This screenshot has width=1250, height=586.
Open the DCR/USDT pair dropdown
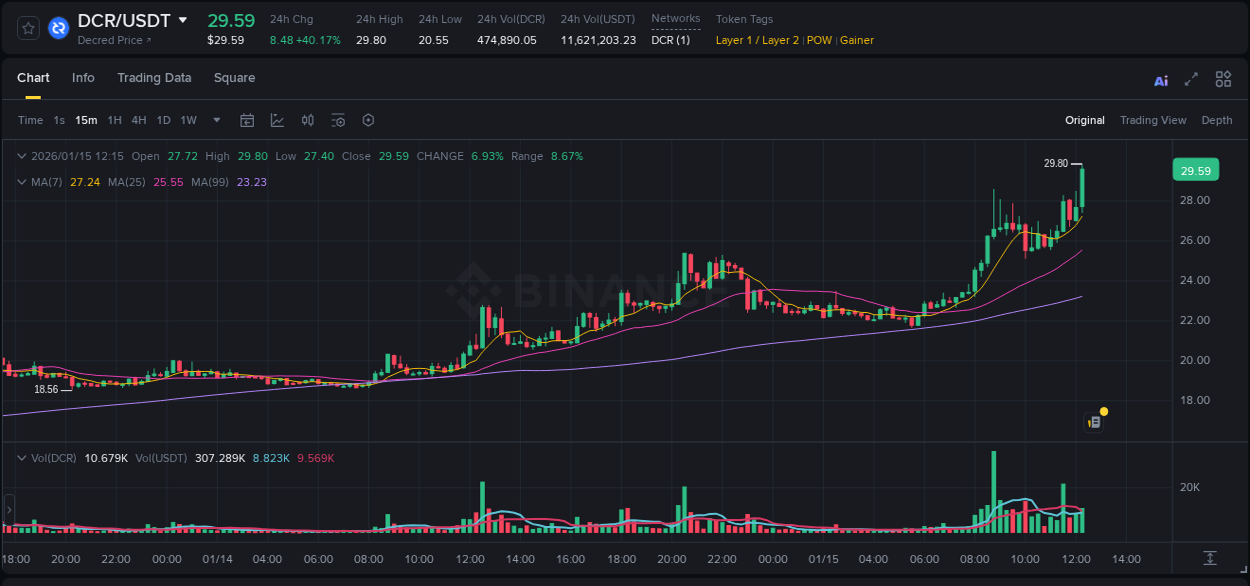(x=182, y=19)
